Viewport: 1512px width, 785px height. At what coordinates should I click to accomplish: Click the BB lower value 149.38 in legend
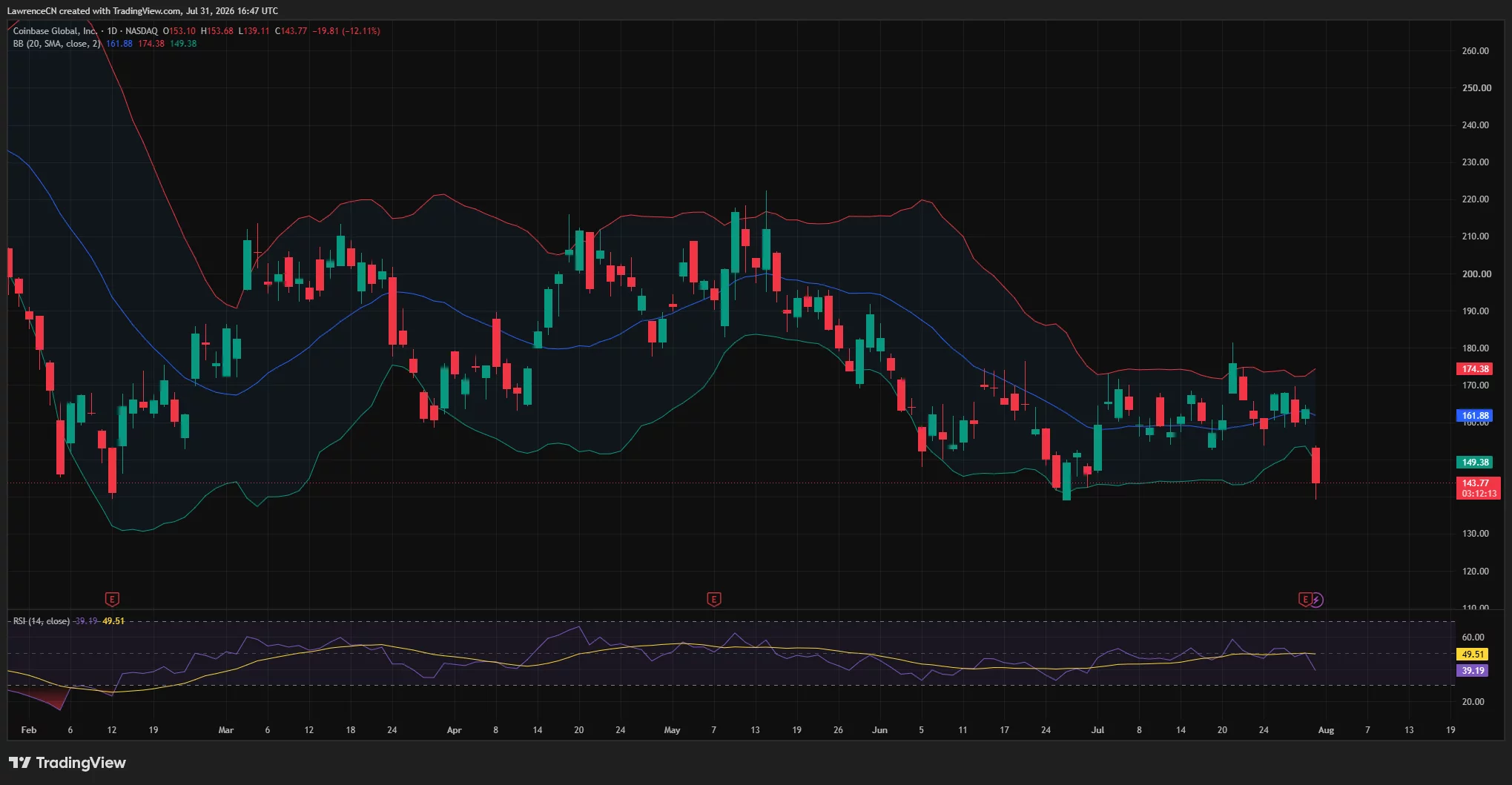[183, 44]
